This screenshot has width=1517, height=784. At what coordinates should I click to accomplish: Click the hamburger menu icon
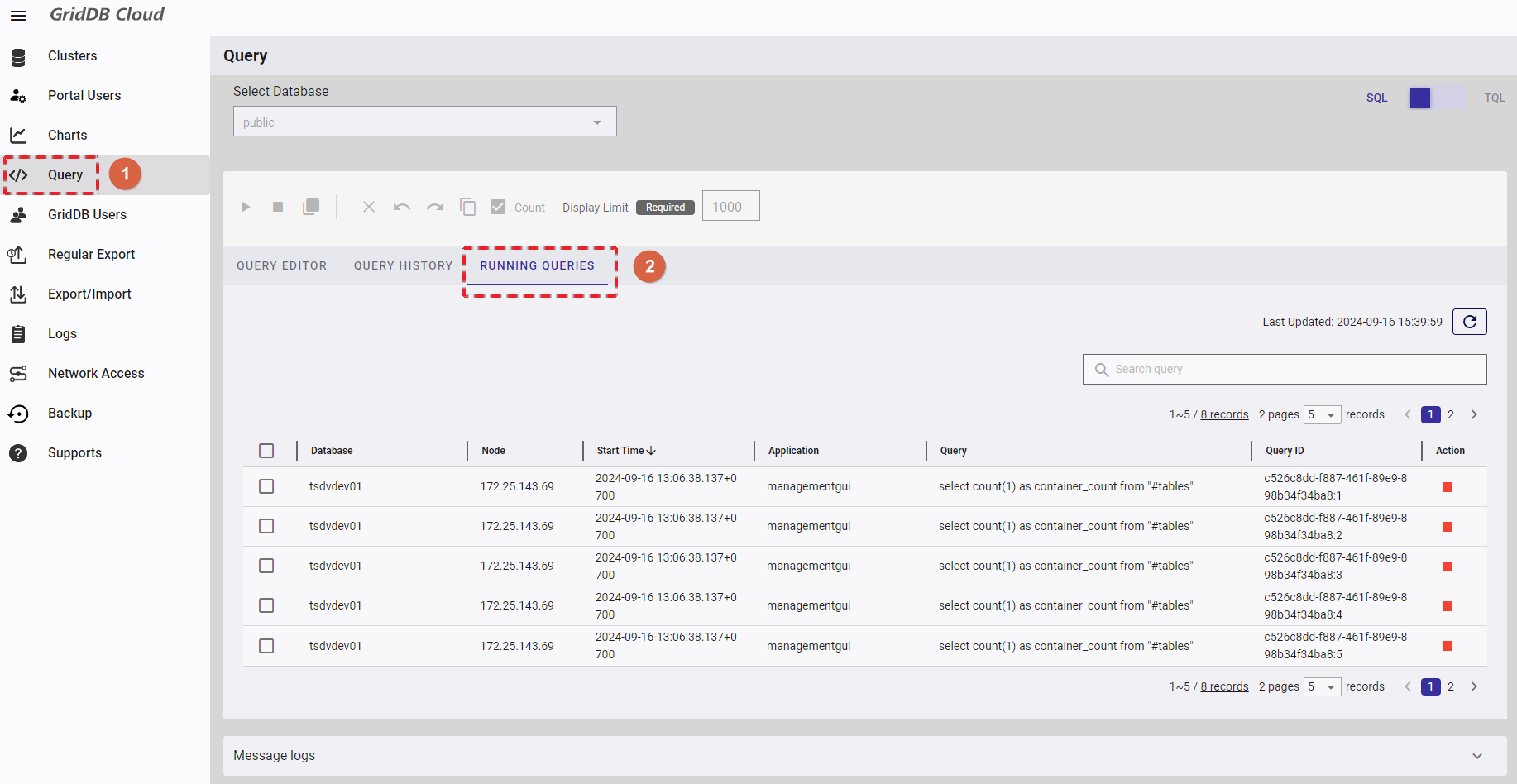[18, 16]
